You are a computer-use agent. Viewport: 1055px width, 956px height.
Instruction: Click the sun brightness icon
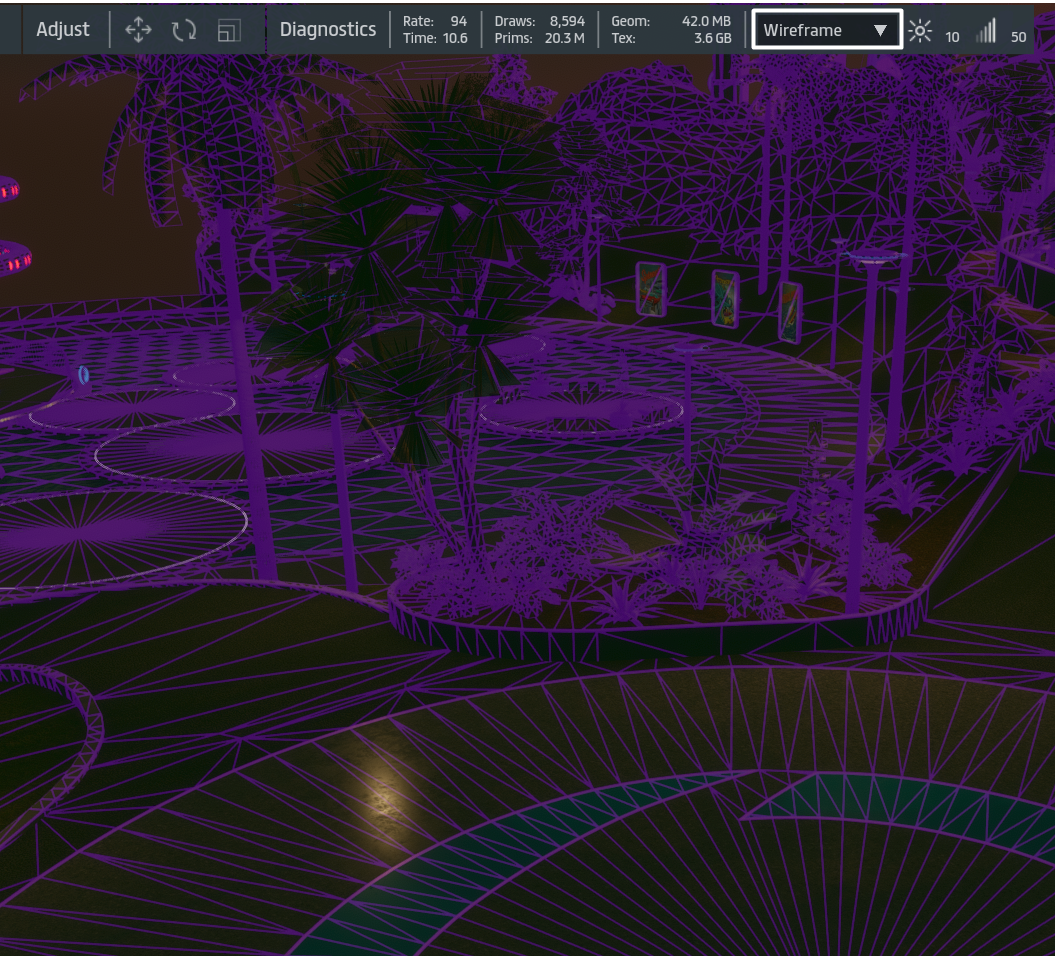pyautogui.click(x=920, y=31)
